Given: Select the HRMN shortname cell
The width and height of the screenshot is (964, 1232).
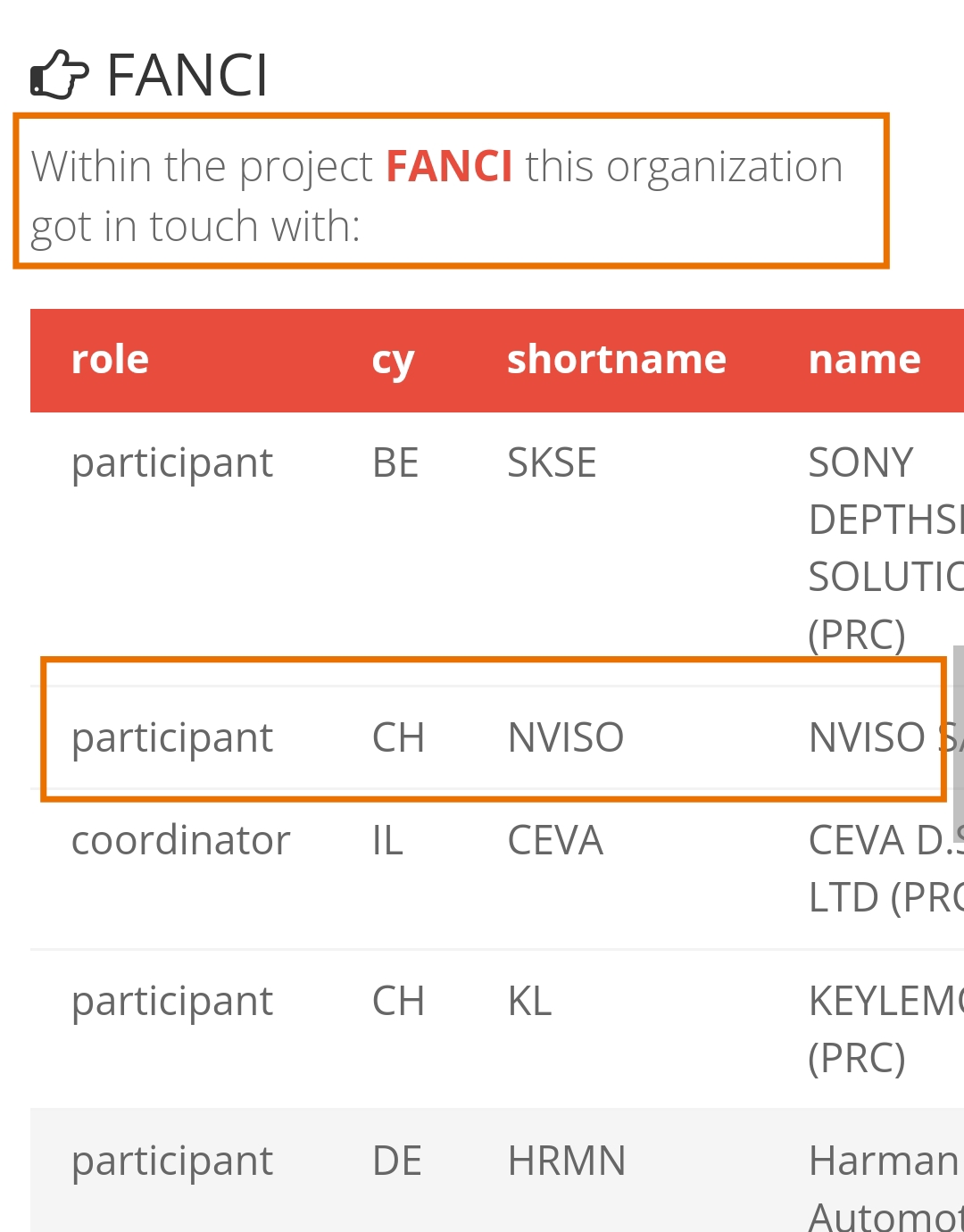Looking at the screenshot, I should [x=567, y=1161].
